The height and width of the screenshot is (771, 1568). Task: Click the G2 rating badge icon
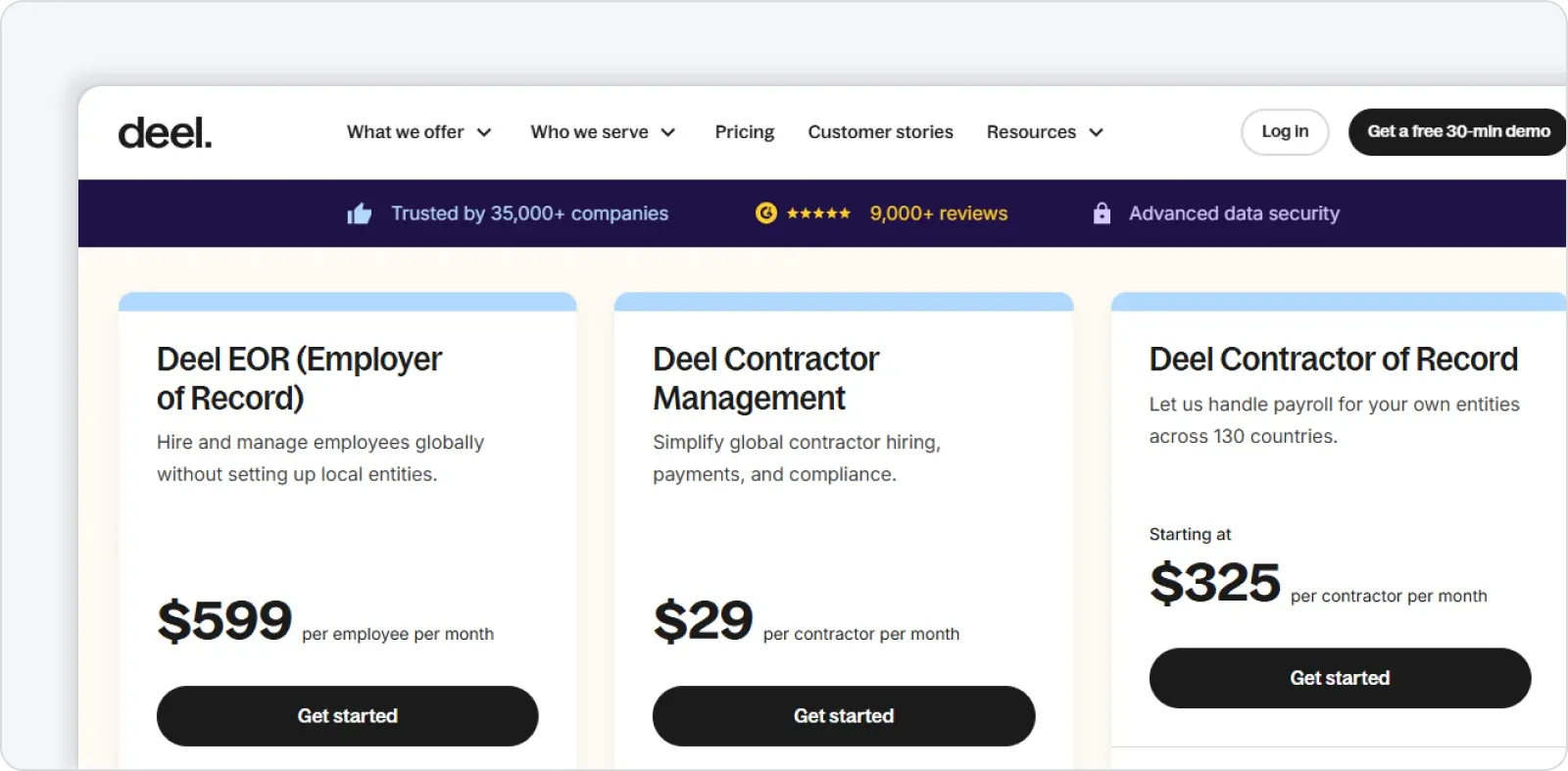coord(766,213)
